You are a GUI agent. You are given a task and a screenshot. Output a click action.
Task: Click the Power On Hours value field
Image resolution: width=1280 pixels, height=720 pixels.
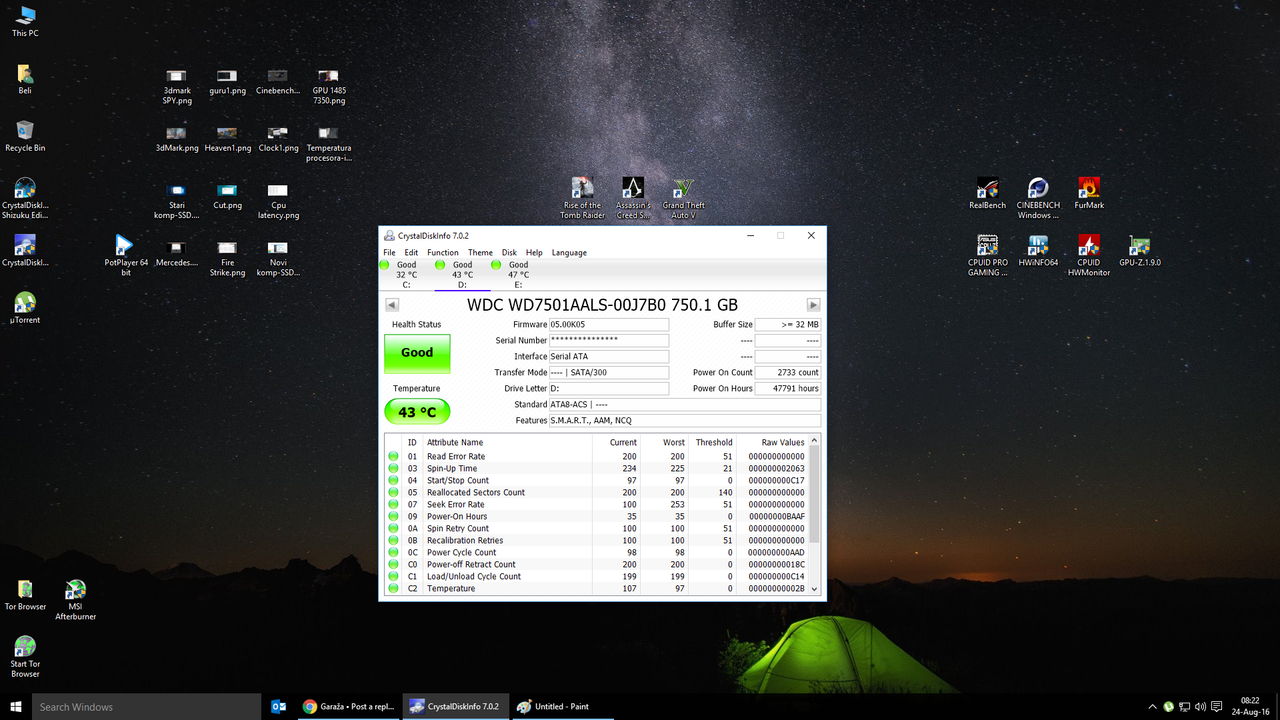(x=787, y=389)
